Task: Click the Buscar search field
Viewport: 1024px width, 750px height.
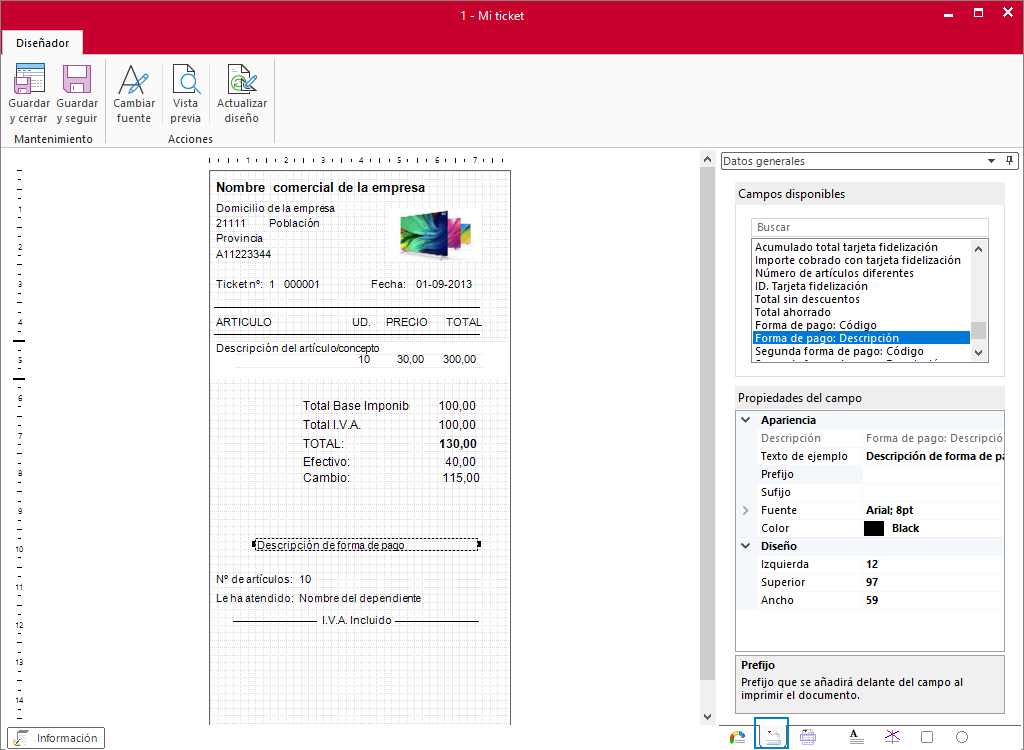Action: (869, 227)
